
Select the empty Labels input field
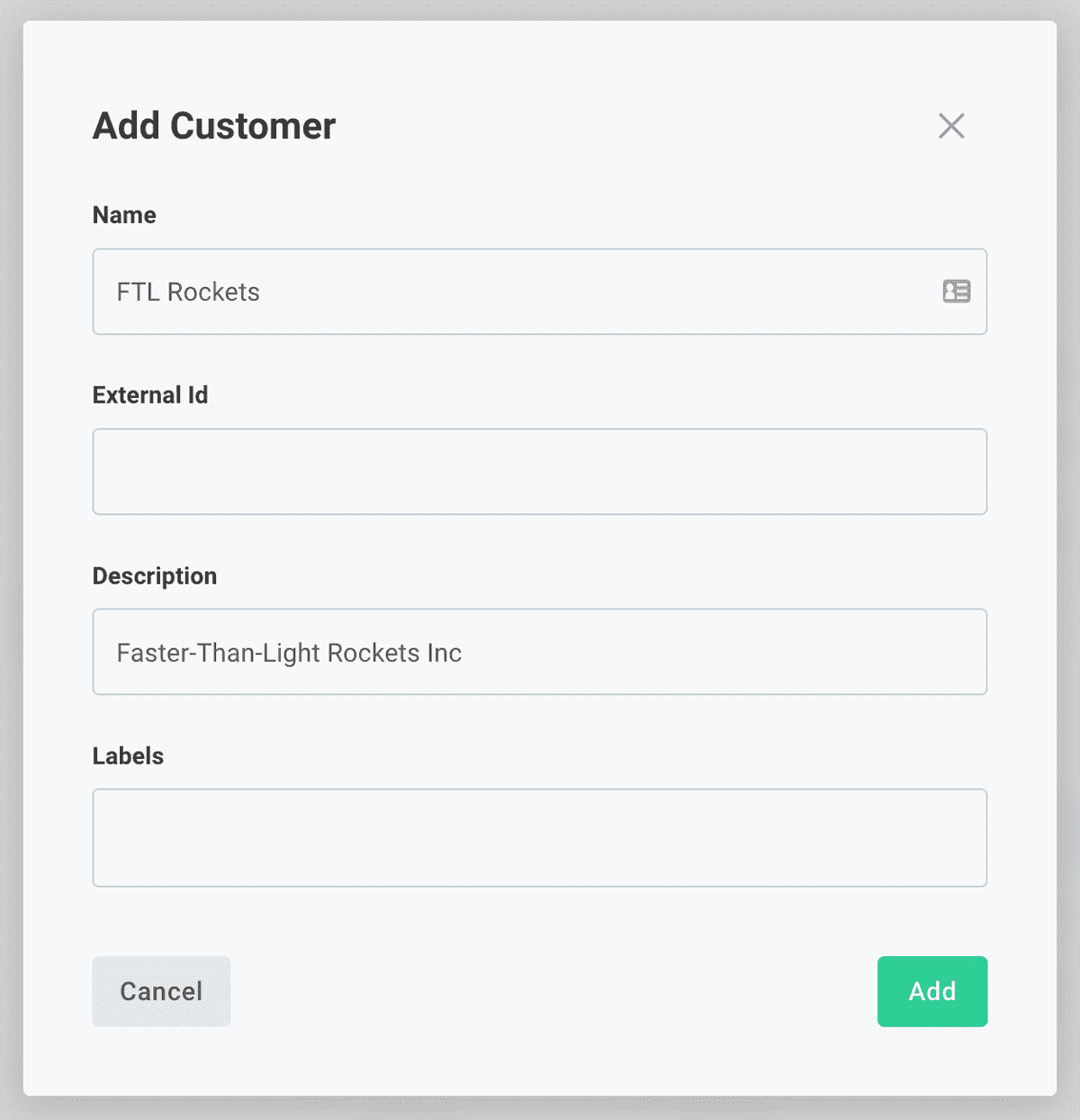pyautogui.click(x=539, y=837)
